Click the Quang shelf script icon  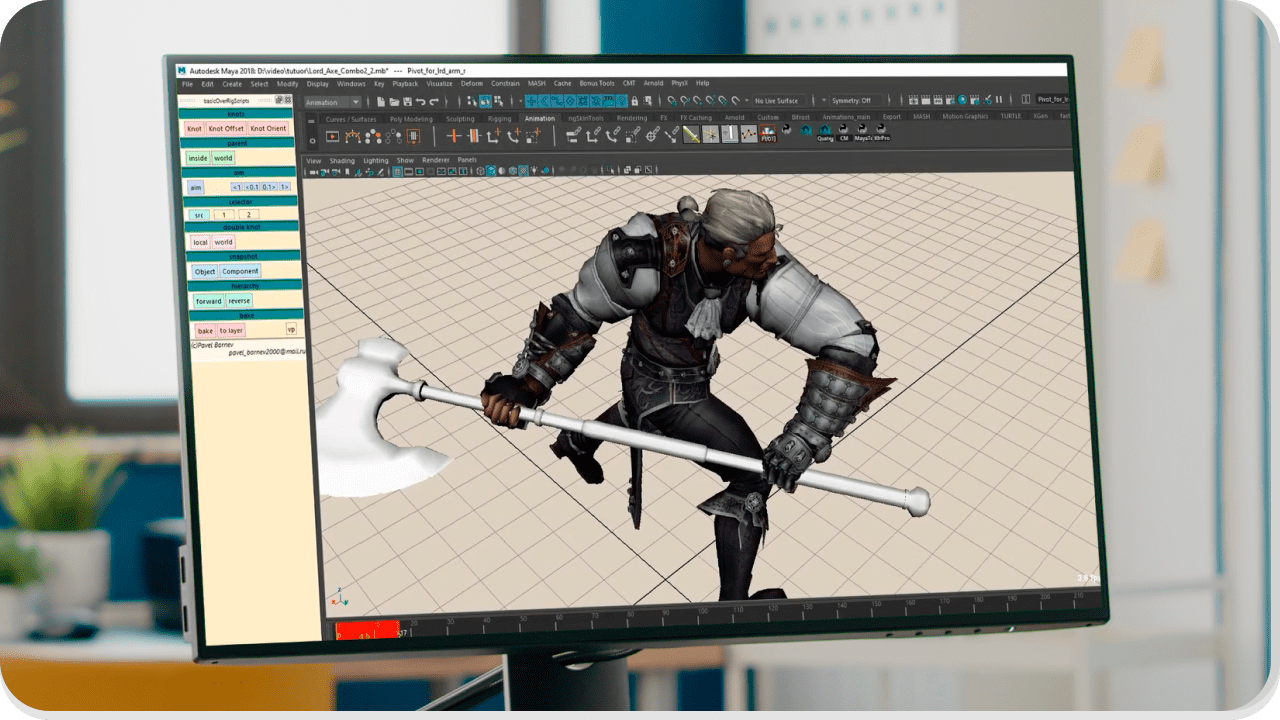coord(825,133)
